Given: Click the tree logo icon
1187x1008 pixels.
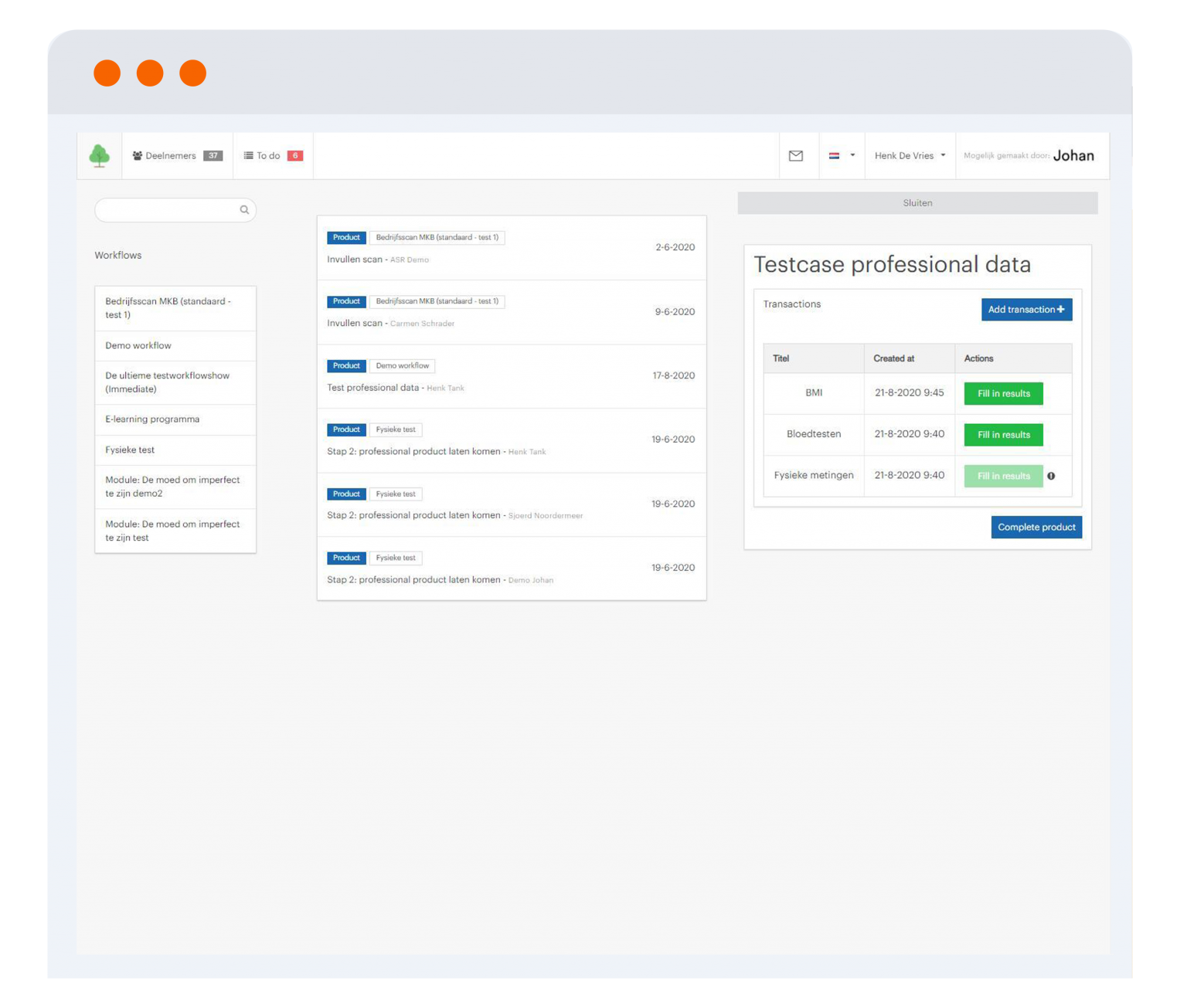Looking at the screenshot, I should tap(99, 154).
